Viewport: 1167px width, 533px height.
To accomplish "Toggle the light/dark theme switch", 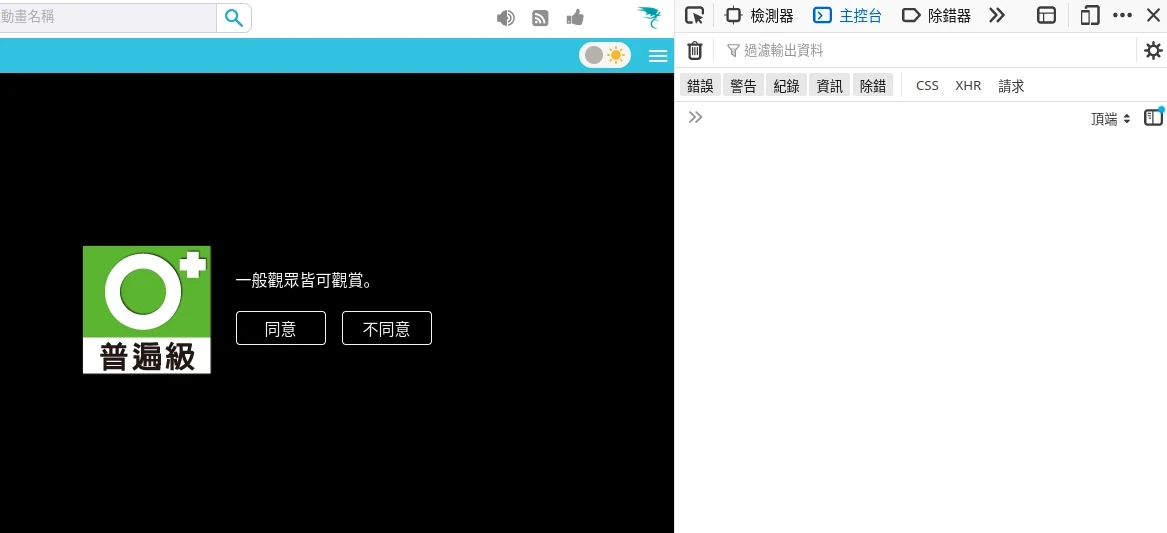I will (x=604, y=55).
